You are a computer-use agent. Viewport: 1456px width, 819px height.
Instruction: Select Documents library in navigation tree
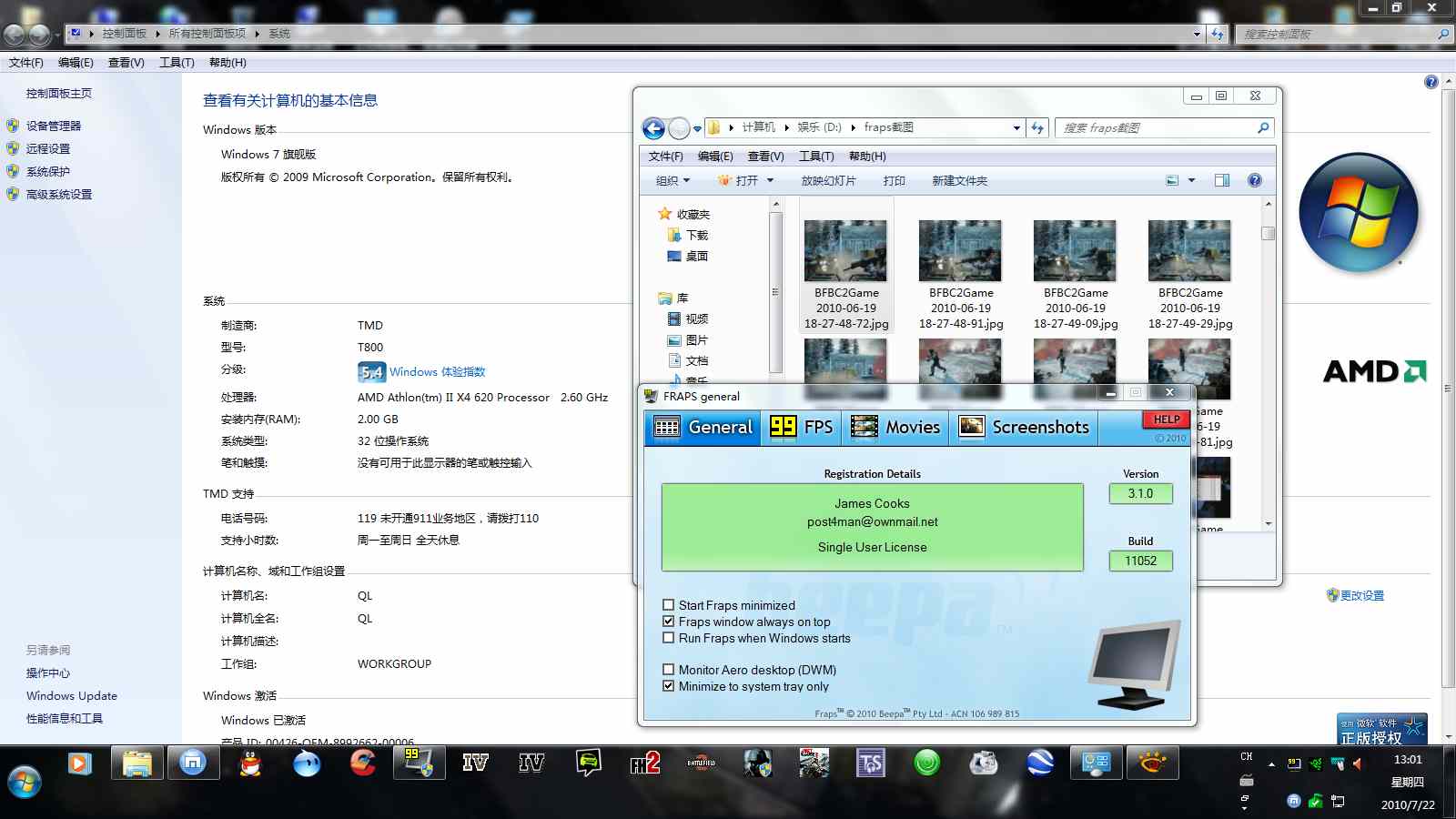(x=687, y=361)
